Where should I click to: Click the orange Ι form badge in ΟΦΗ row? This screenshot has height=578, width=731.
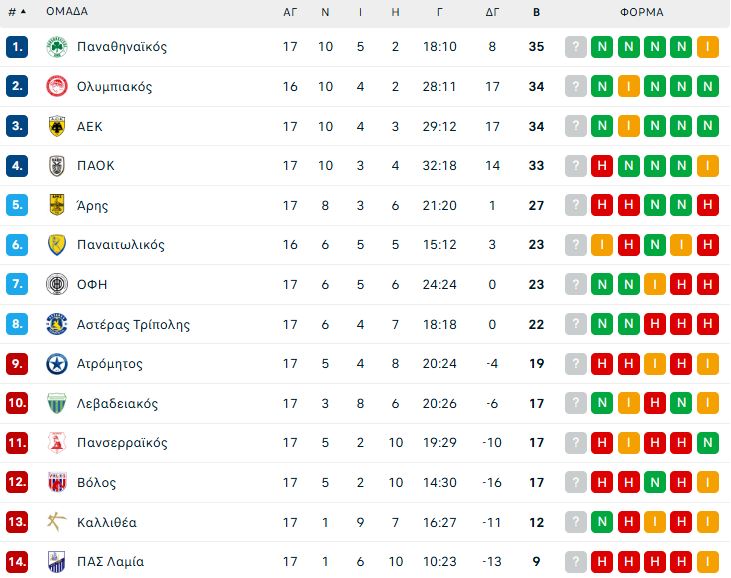point(655,284)
